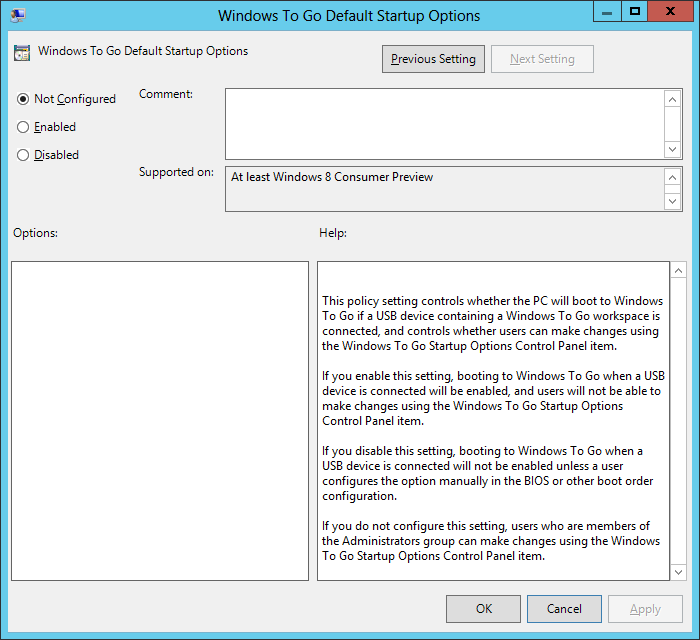Image resolution: width=700 pixels, height=640 pixels.
Task: Choose the Disabled radio option
Action: coord(23,155)
